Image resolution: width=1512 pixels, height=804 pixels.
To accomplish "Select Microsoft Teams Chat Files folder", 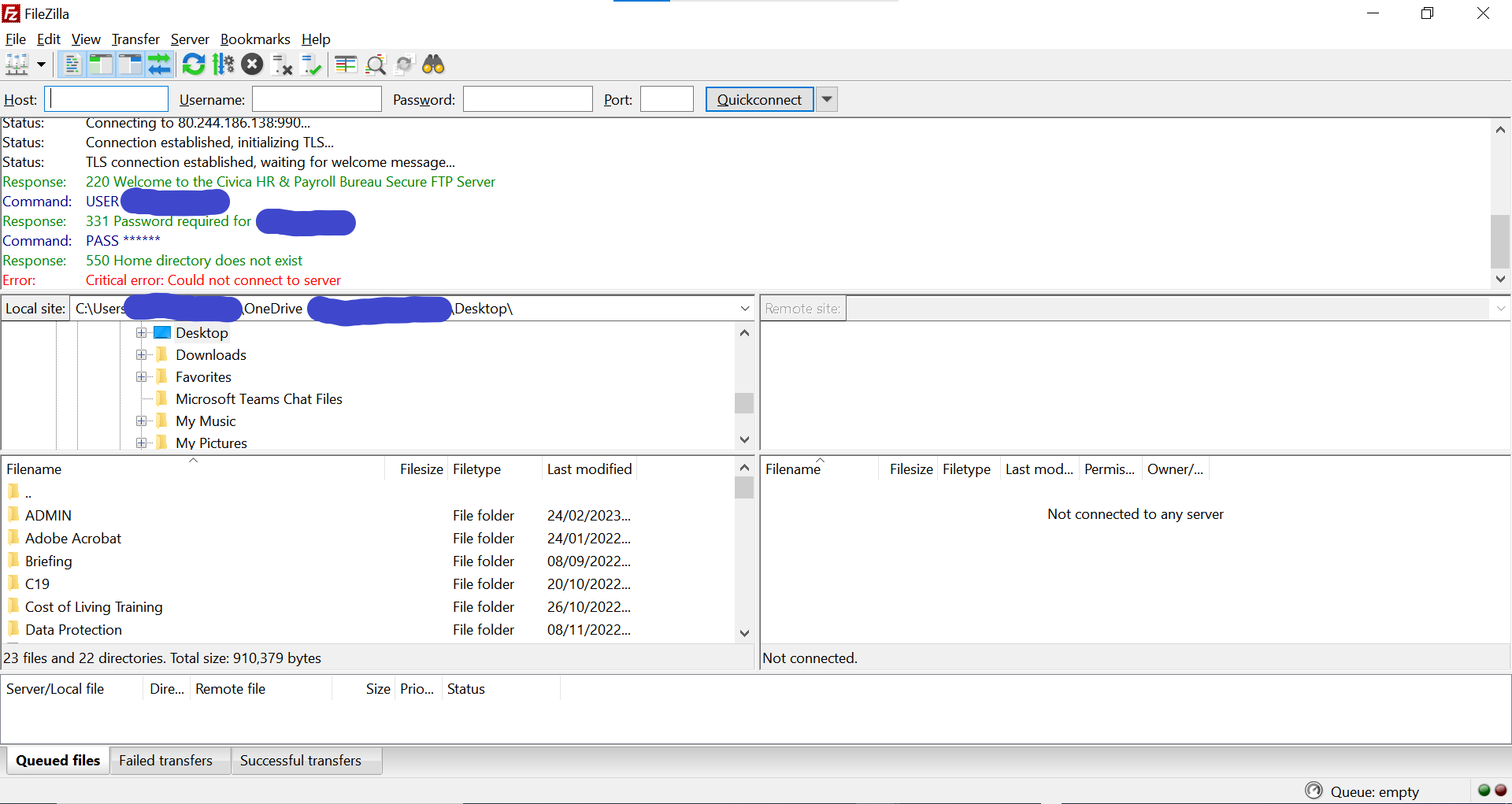I will 259,399.
